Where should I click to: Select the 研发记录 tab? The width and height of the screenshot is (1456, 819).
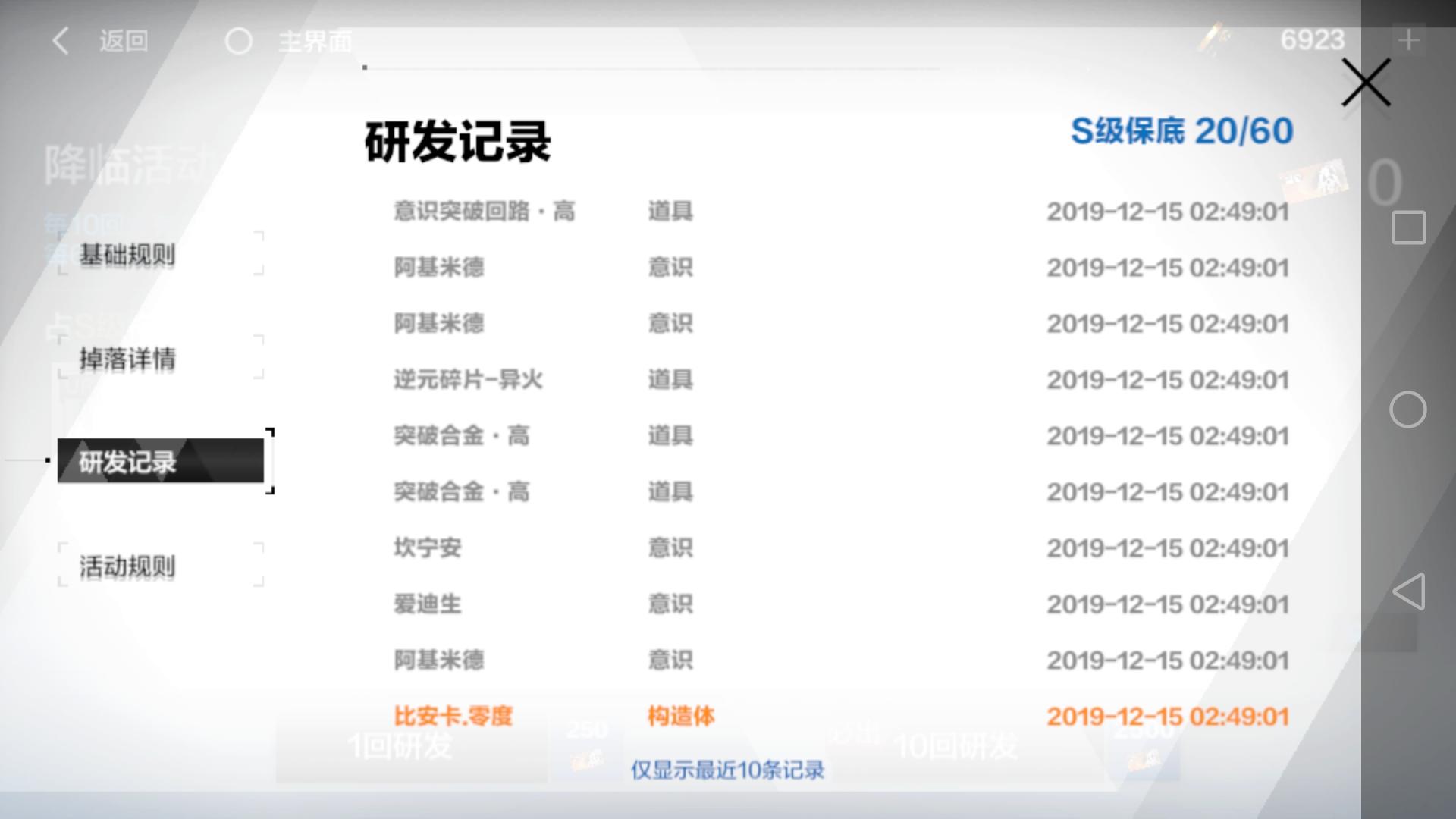[x=161, y=460]
